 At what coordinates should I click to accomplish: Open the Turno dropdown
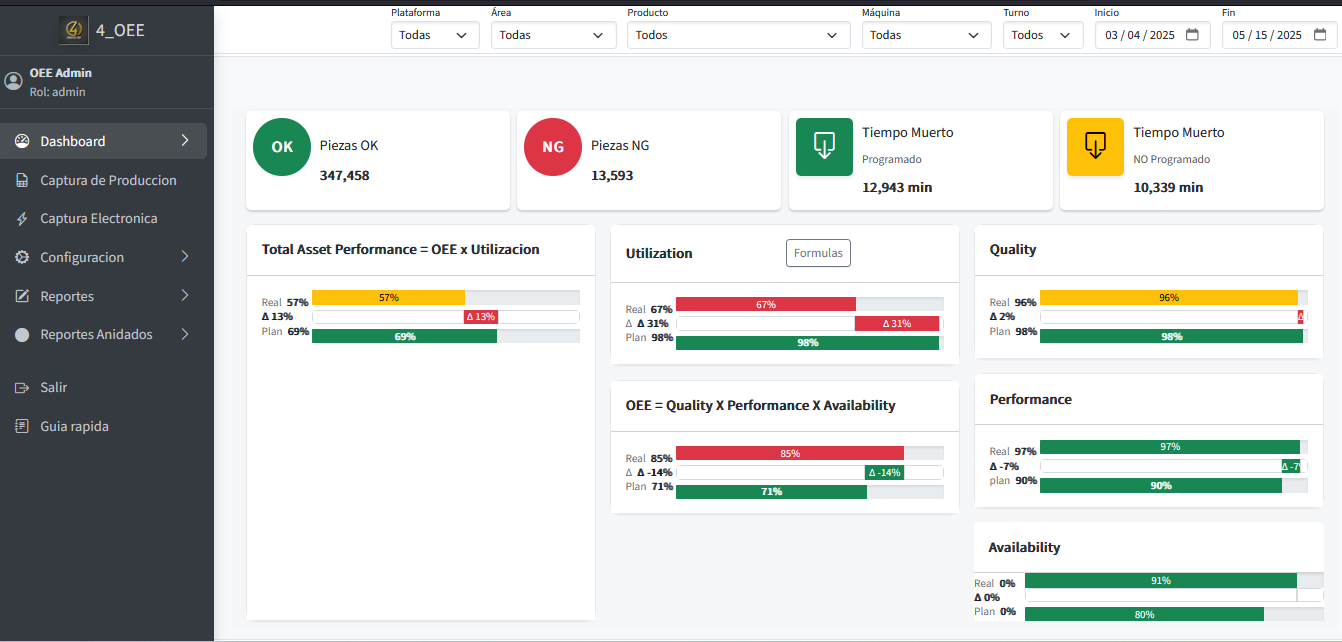[1043, 35]
